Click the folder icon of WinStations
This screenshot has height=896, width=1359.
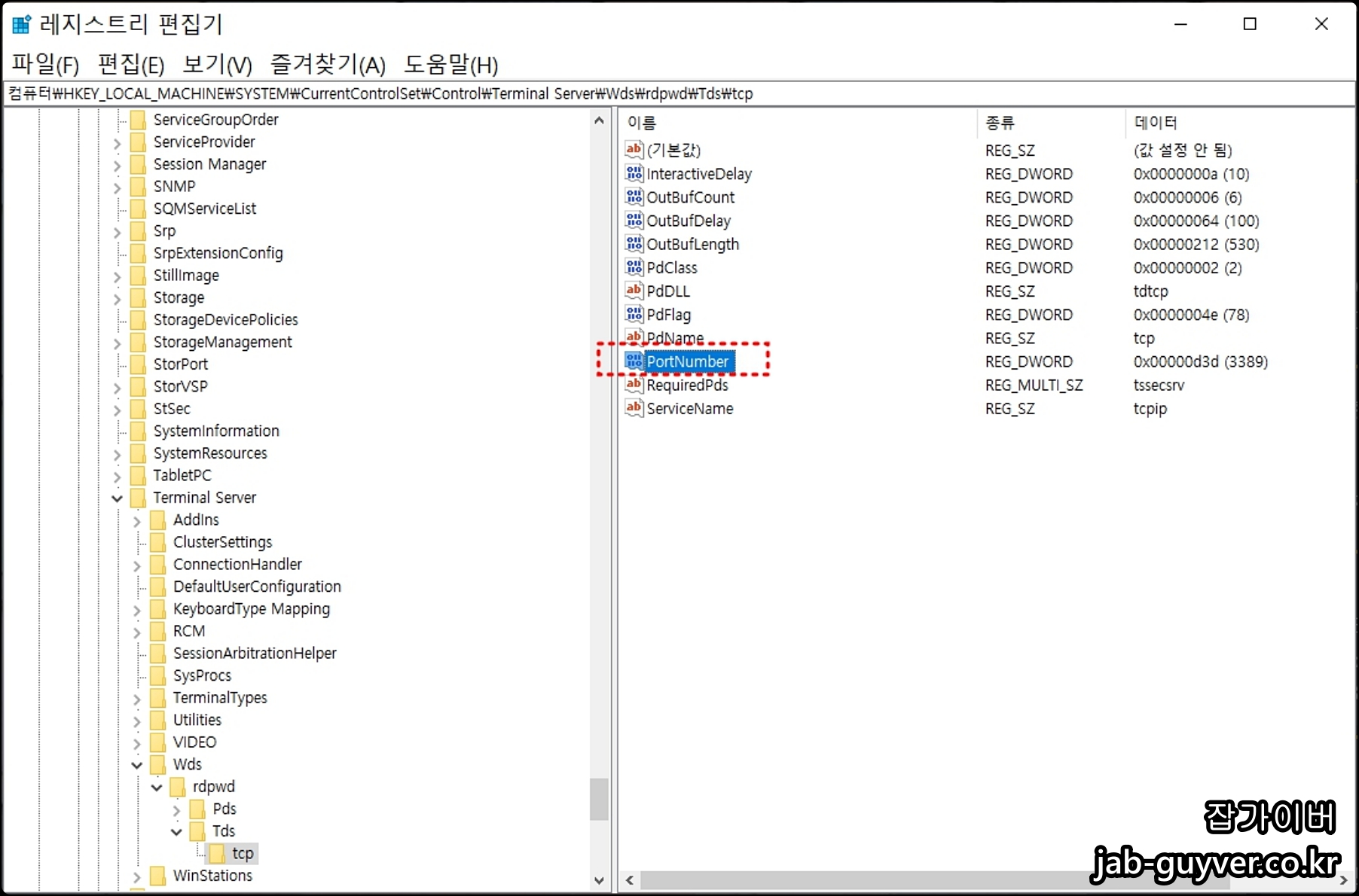[158, 876]
